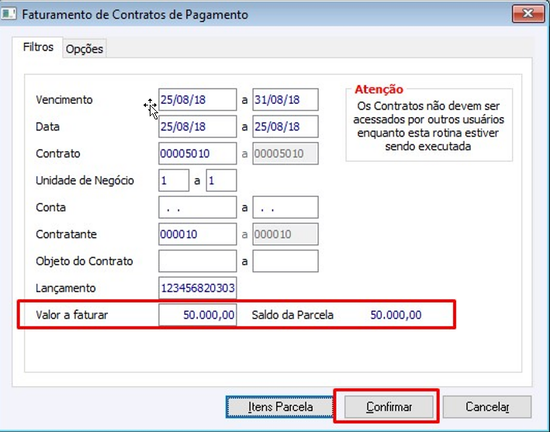Image resolution: width=550 pixels, height=432 pixels.
Task: Click the Data end date field
Action: [x=286, y=127]
